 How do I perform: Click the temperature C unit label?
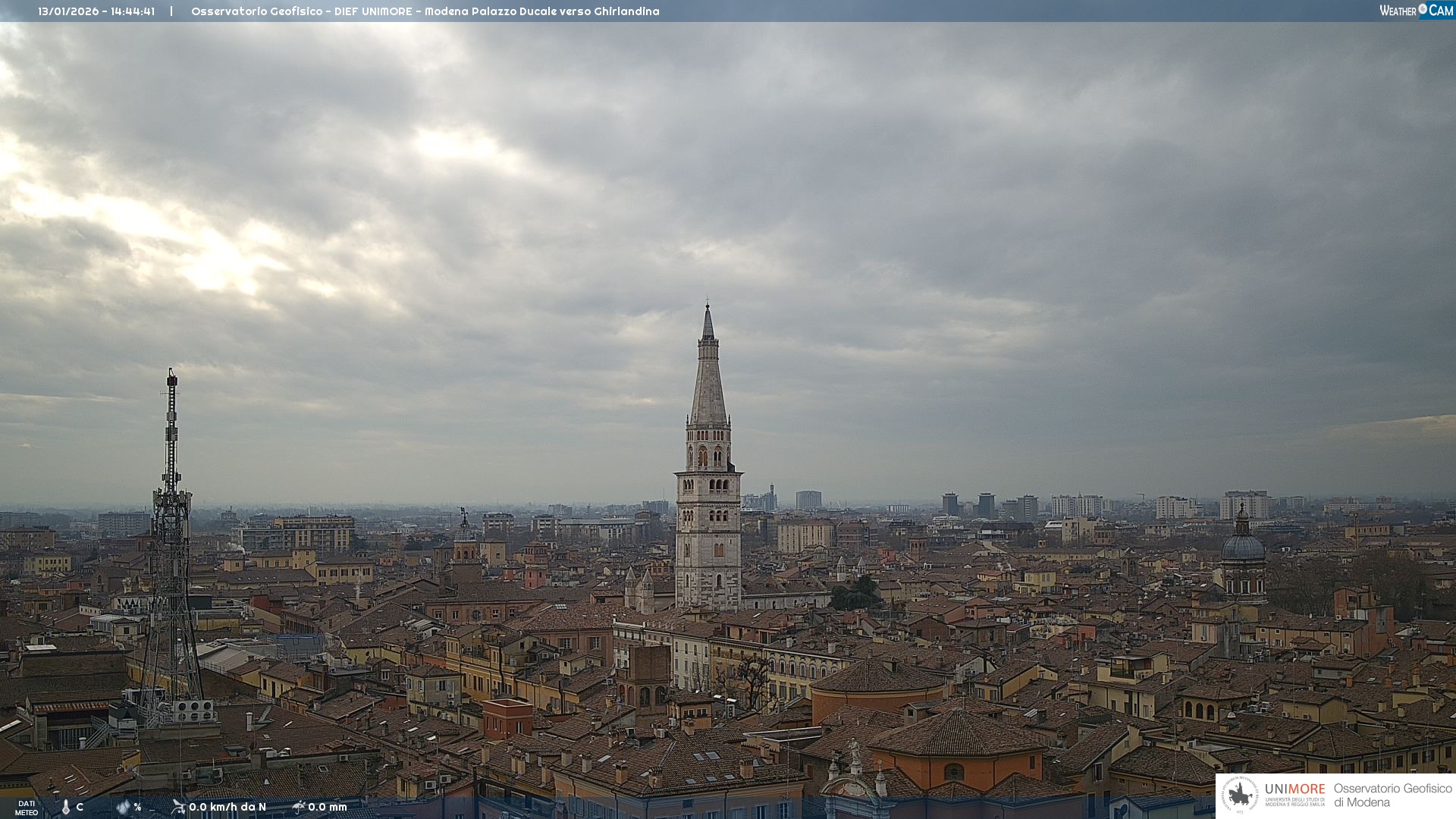coord(80,808)
